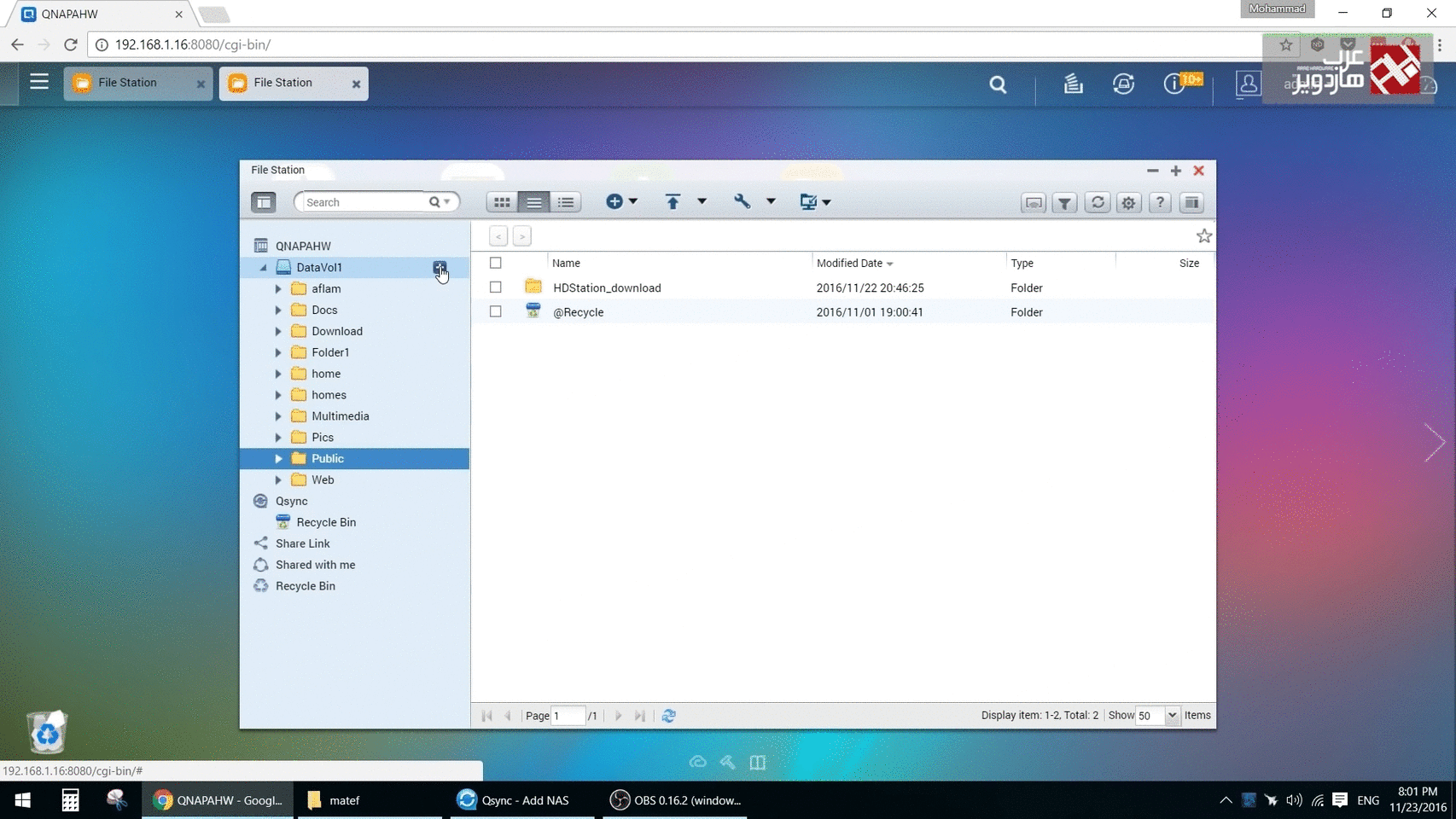The height and width of the screenshot is (819, 1456).
Task: Expand the Public folder node
Action: pyautogui.click(x=278, y=459)
